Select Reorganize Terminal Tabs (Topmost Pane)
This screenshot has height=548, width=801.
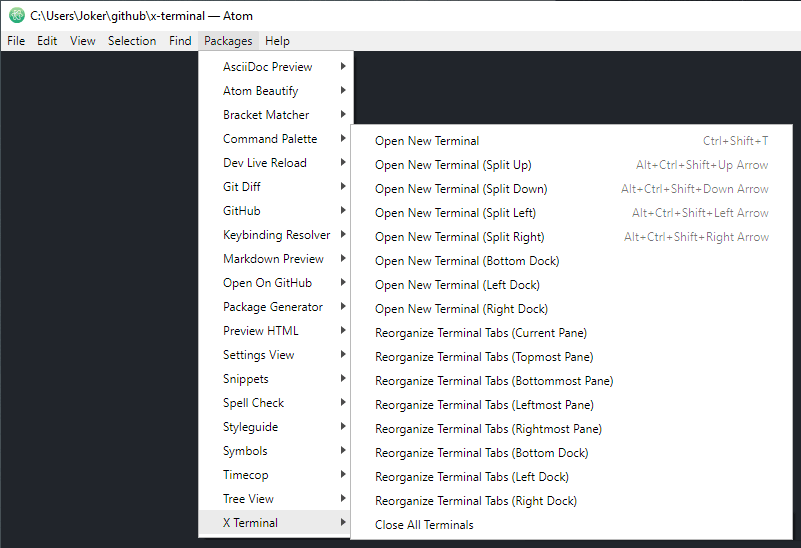click(x=572, y=356)
